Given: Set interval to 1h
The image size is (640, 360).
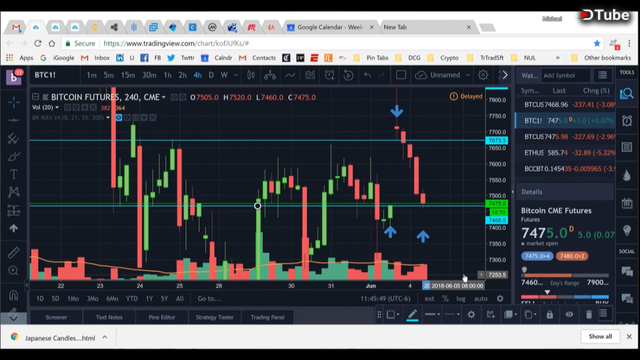Looking at the screenshot, I should click(167, 75).
